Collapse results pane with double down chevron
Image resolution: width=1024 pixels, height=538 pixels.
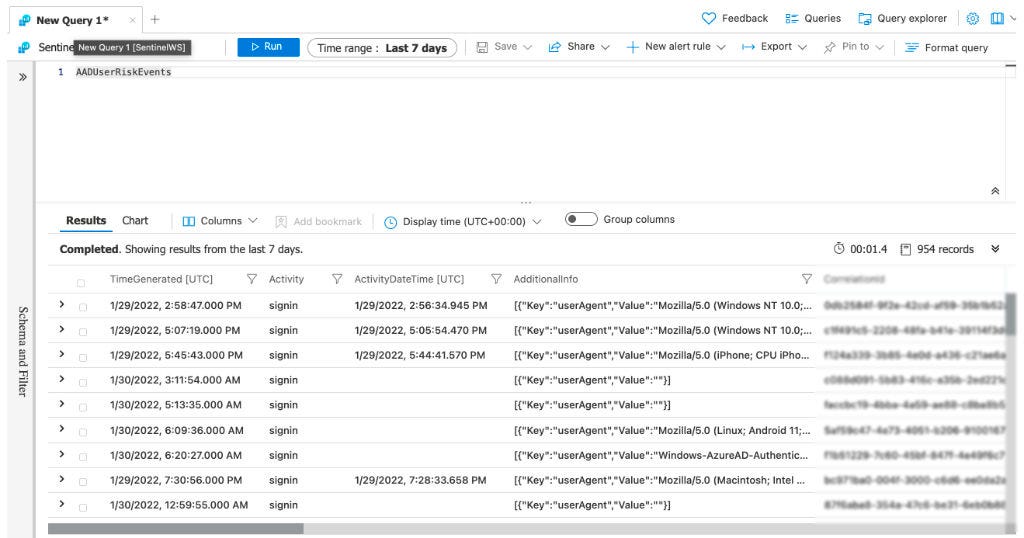995,249
